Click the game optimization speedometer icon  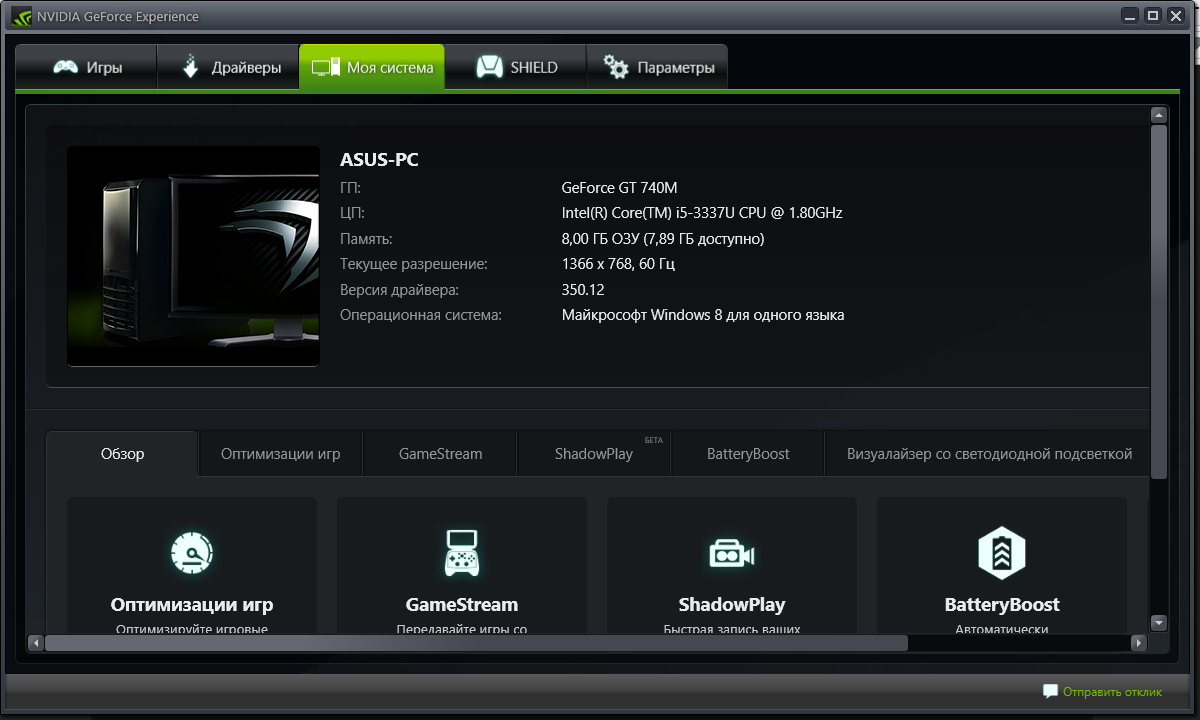(x=192, y=553)
